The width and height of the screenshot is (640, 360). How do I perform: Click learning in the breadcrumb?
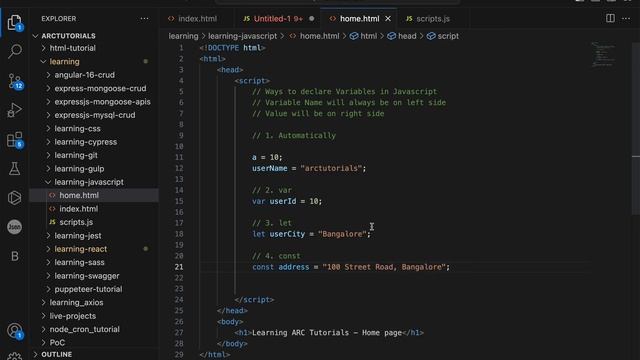tap(183, 36)
